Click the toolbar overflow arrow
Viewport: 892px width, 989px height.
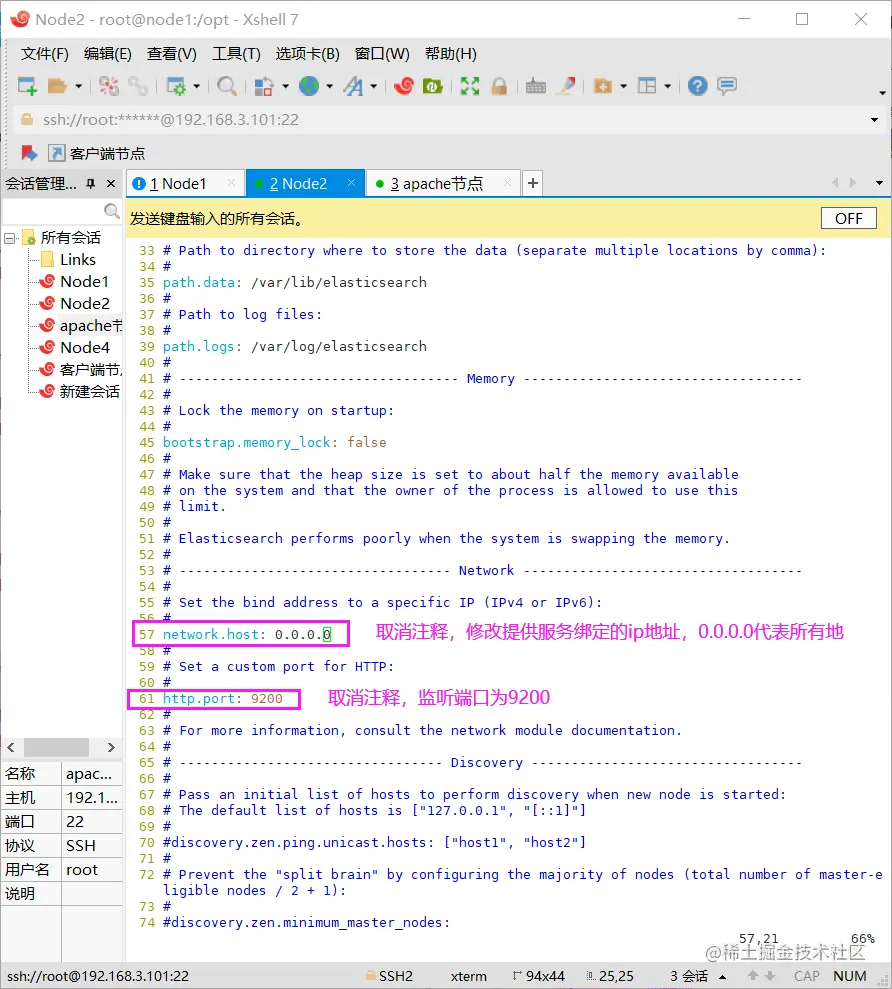pyautogui.click(x=882, y=93)
